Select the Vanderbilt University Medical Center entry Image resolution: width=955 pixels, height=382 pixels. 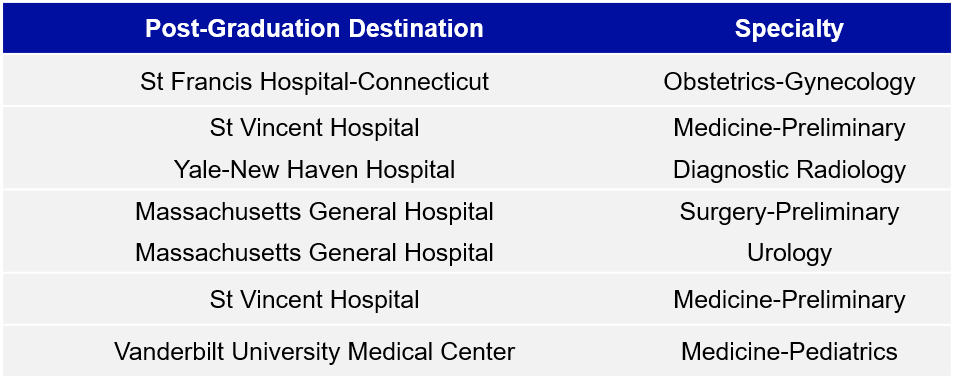click(x=314, y=352)
